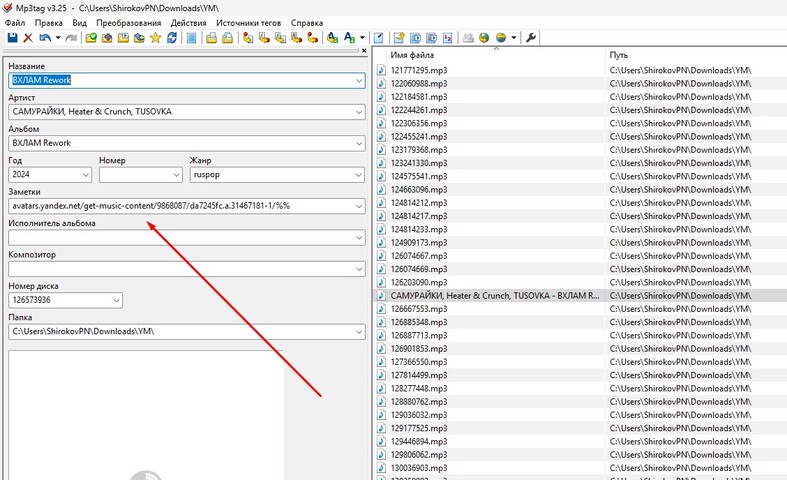Click the Имя файла column header

[x=412, y=55]
